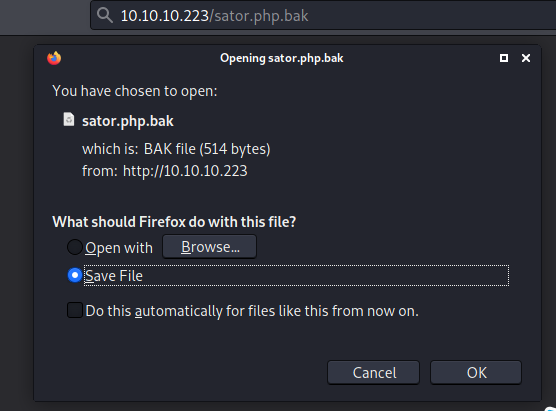Maximize the Opening sator.php.bak dialog
This screenshot has width=556, height=411.
pos(504,58)
